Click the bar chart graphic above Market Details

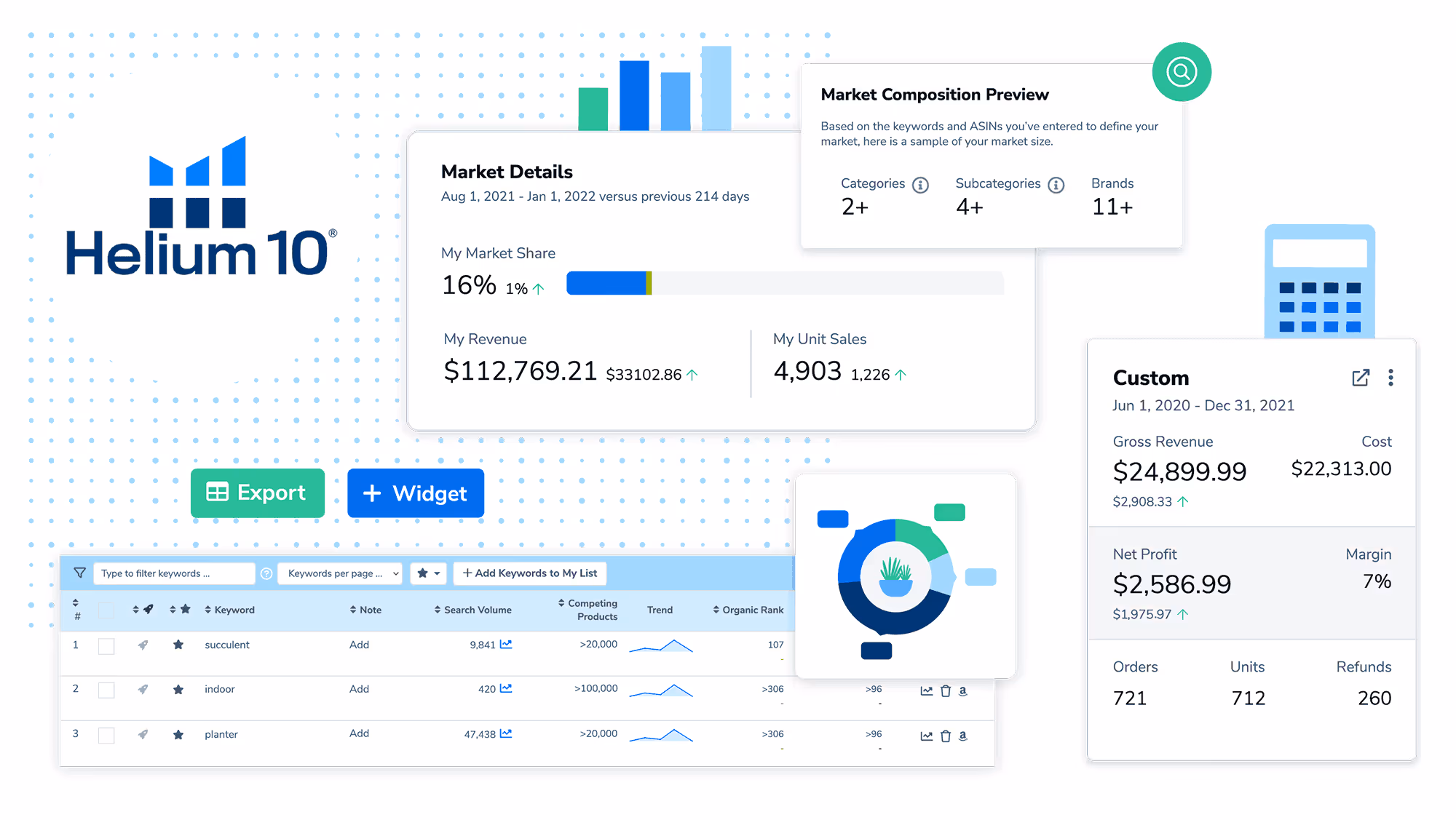(654, 88)
